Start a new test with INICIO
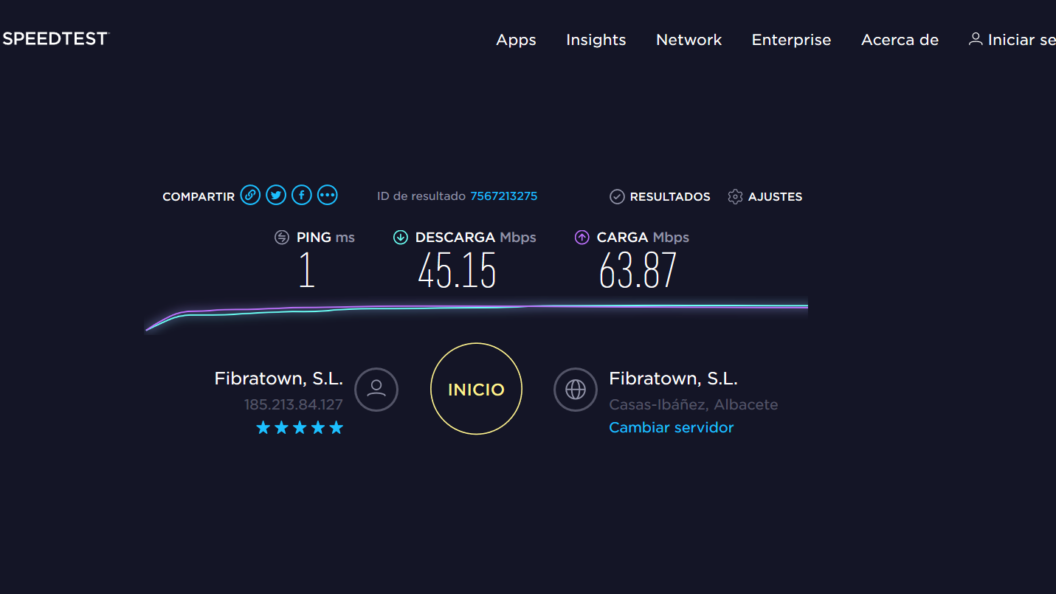 click(476, 389)
